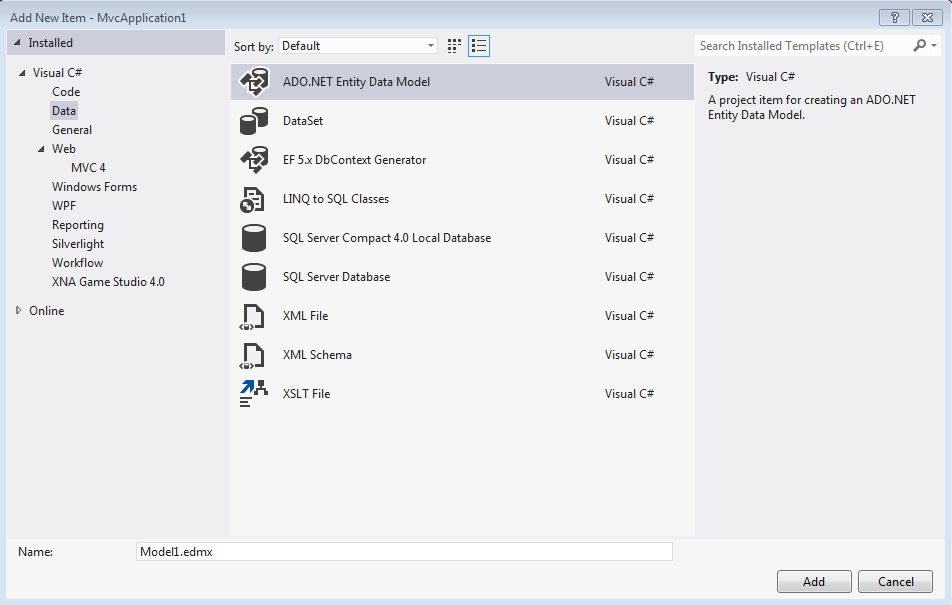952x605 pixels.
Task: Select the EF 5.x DbContext Generator icon
Action: tap(253, 159)
